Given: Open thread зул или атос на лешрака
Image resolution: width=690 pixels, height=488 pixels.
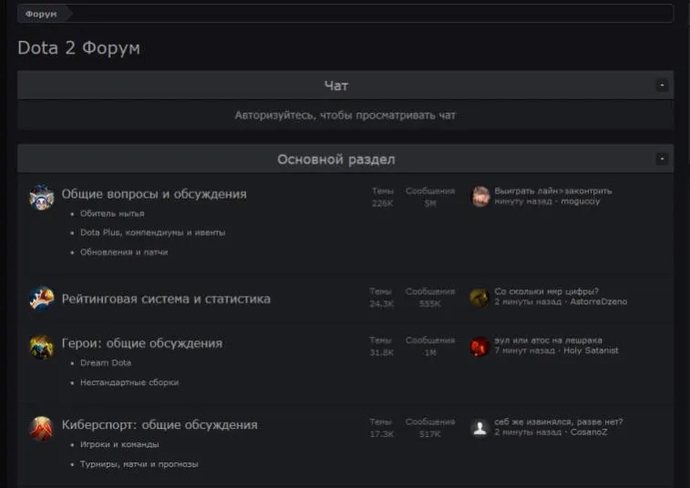Looking at the screenshot, I should [548, 340].
